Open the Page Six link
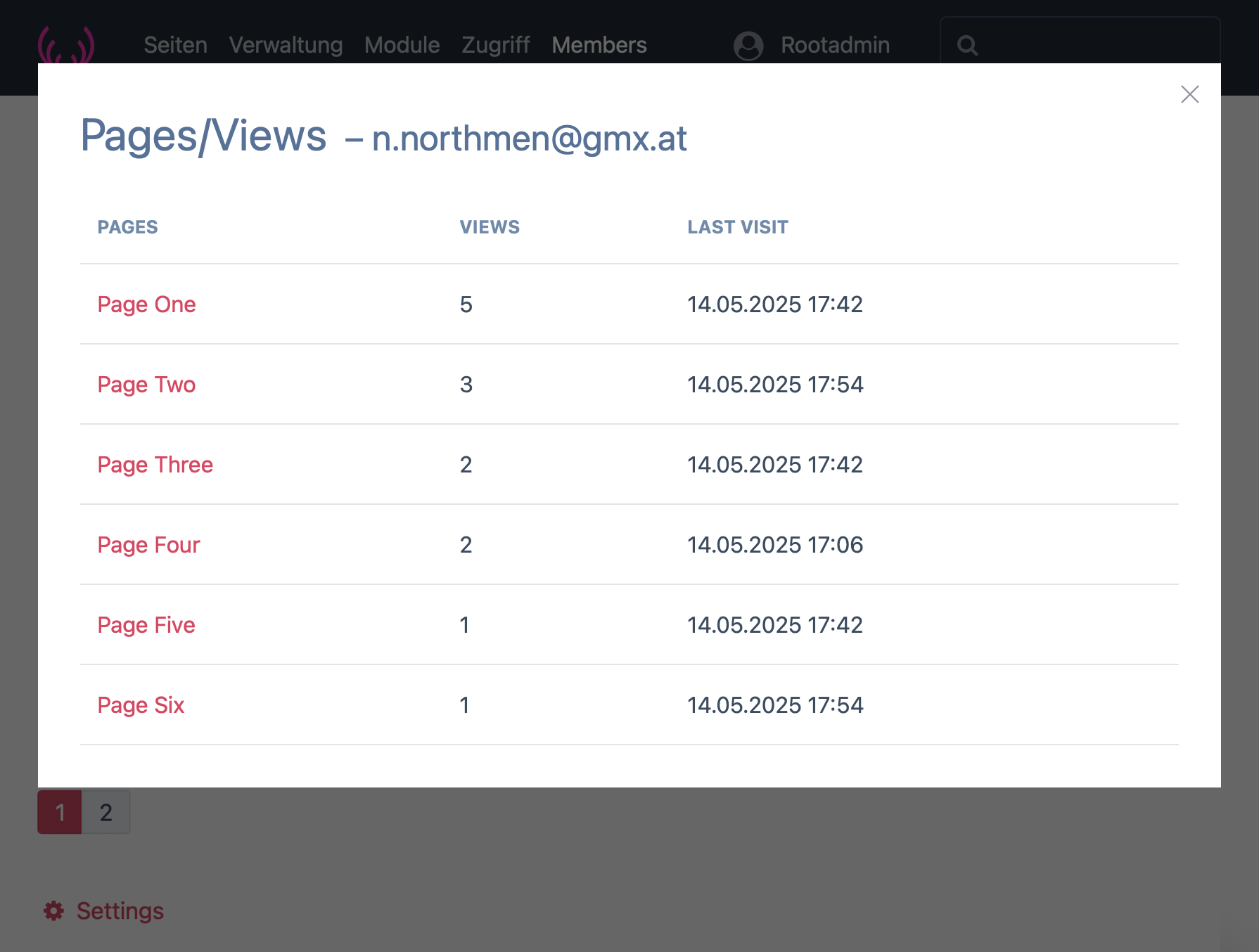Image resolution: width=1259 pixels, height=952 pixels. coord(141,705)
